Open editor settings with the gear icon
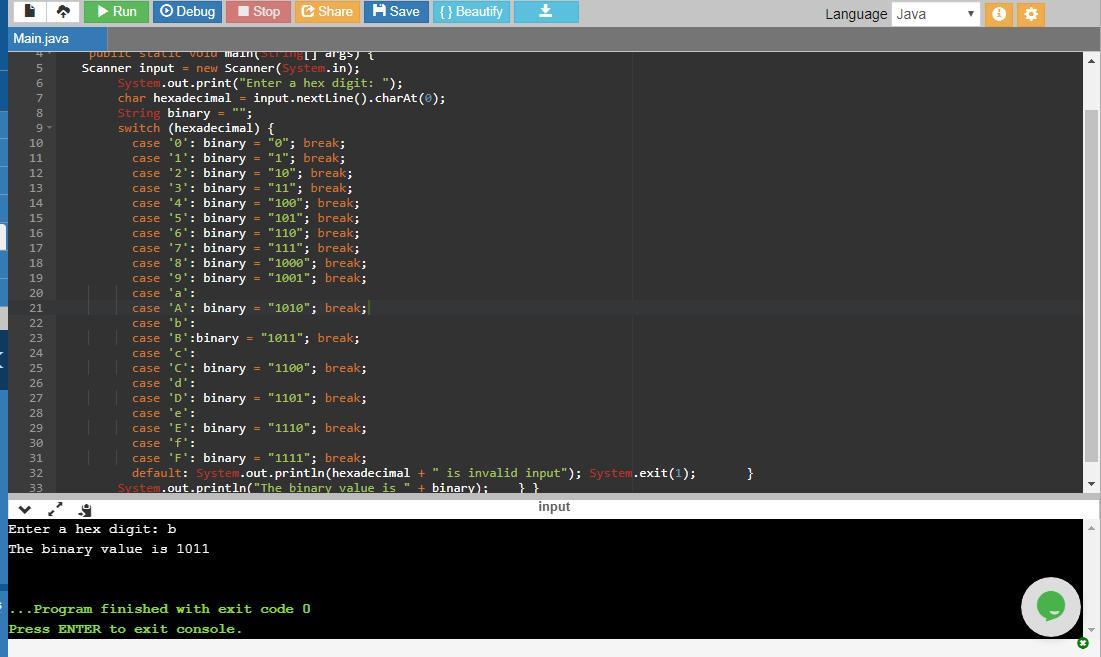The height and width of the screenshot is (657, 1101). tap(1032, 13)
